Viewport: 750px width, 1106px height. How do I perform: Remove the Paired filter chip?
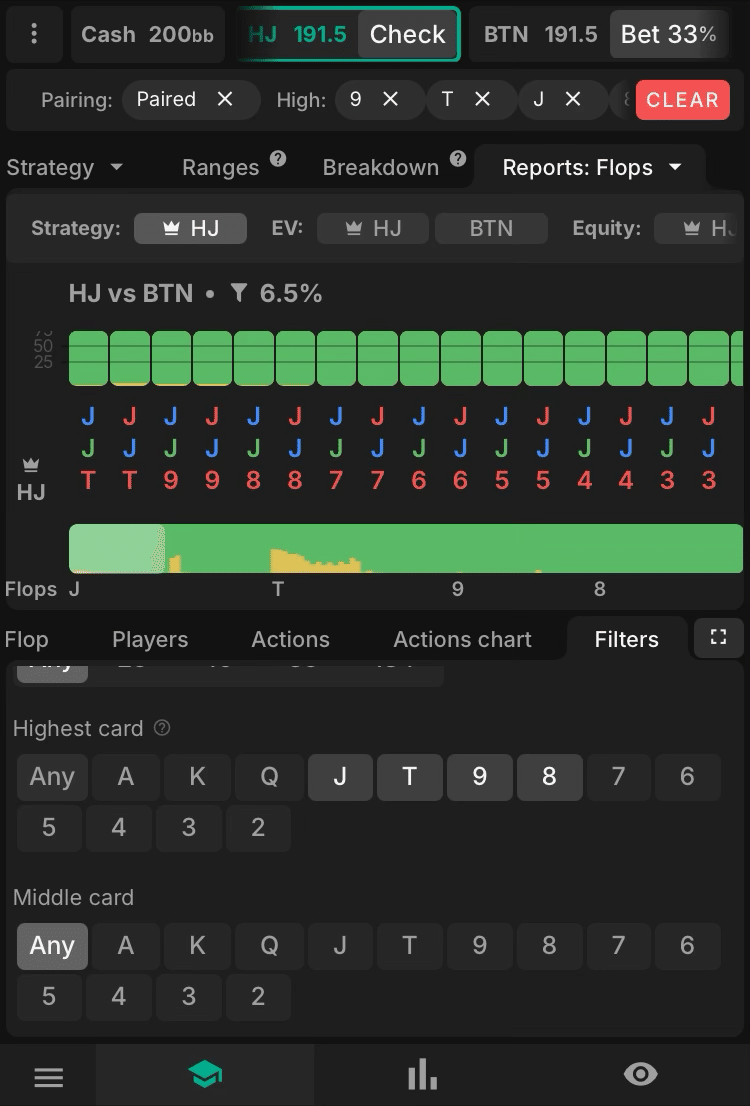[225, 99]
